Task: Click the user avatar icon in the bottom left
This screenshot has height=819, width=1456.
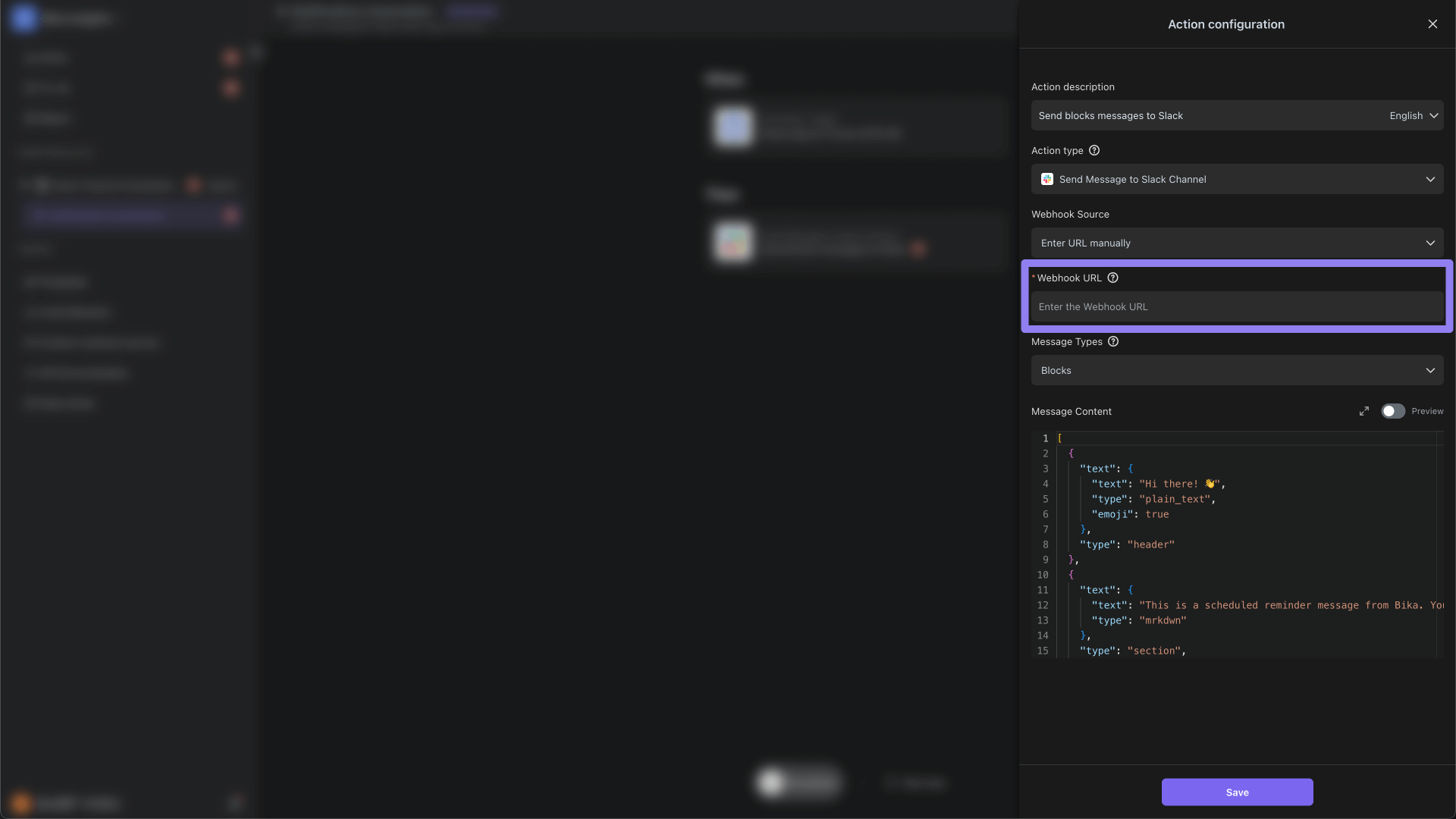Action: (19, 802)
